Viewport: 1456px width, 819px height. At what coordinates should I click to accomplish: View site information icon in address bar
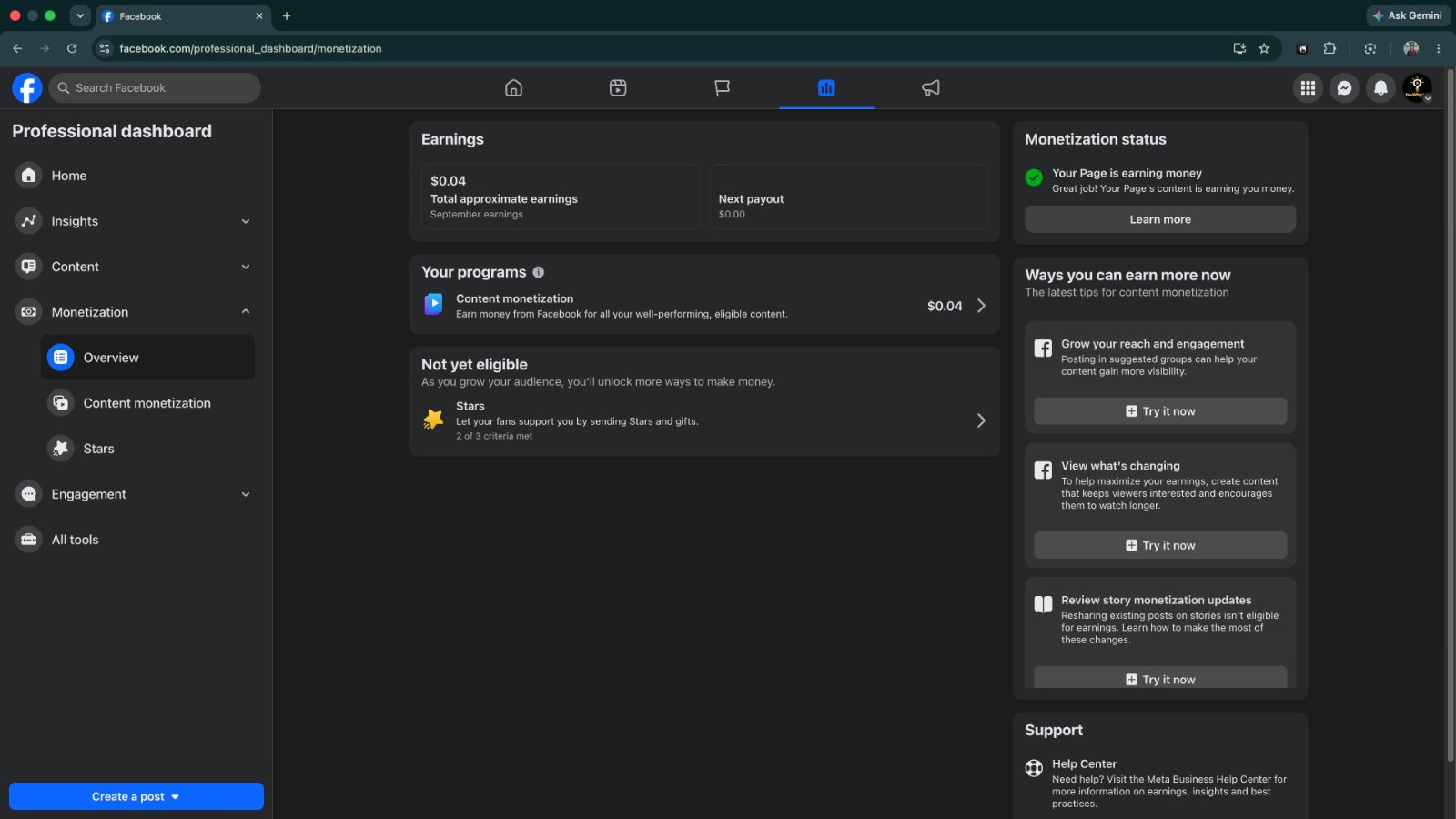click(105, 48)
